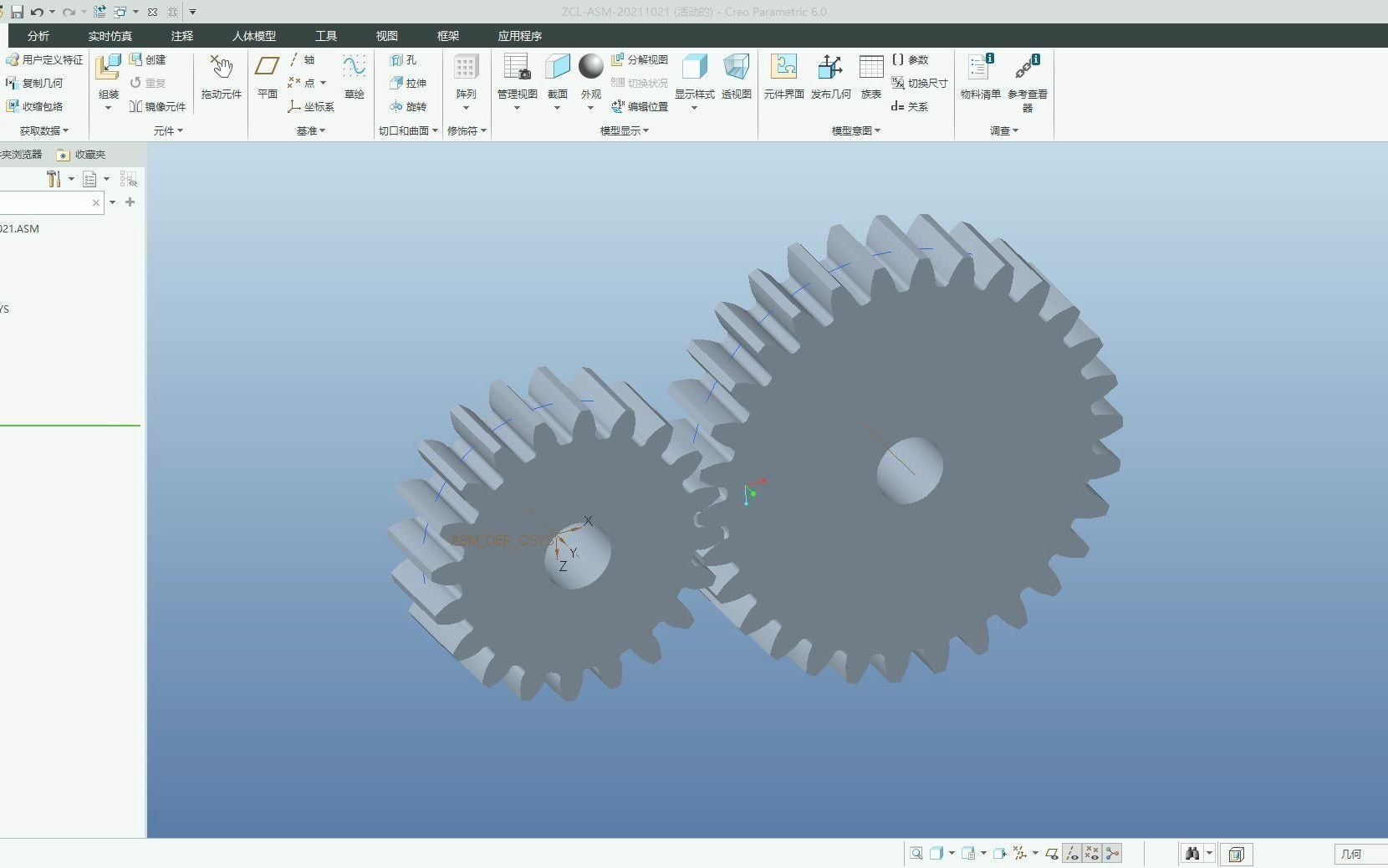Toggle datum point display in status bar
This screenshot has width=1388, height=868.
point(1092,854)
